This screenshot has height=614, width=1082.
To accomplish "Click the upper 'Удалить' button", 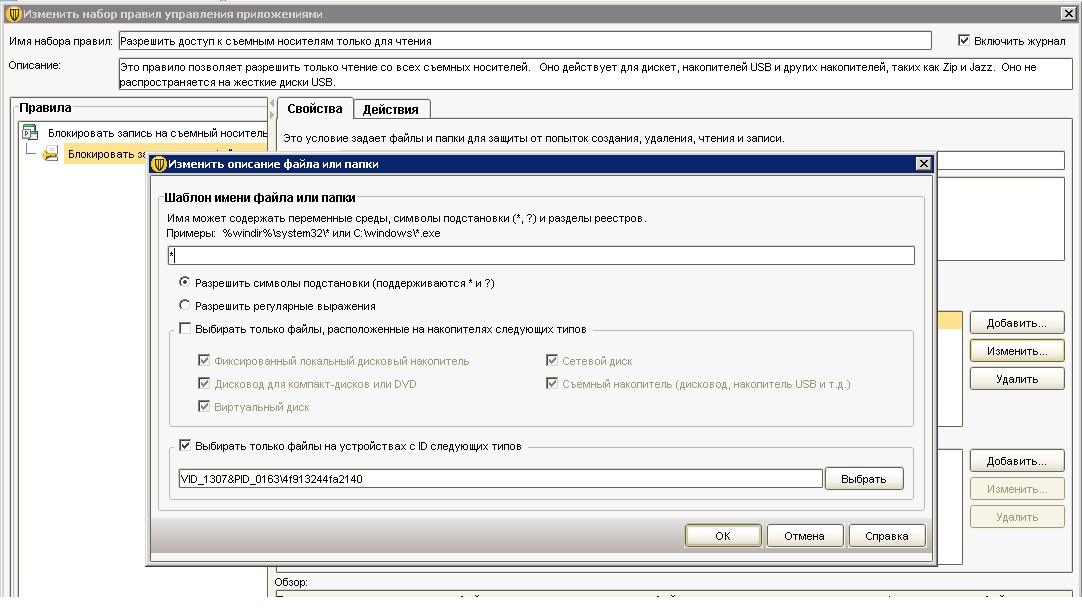I will pyautogui.click(x=1016, y=379).
